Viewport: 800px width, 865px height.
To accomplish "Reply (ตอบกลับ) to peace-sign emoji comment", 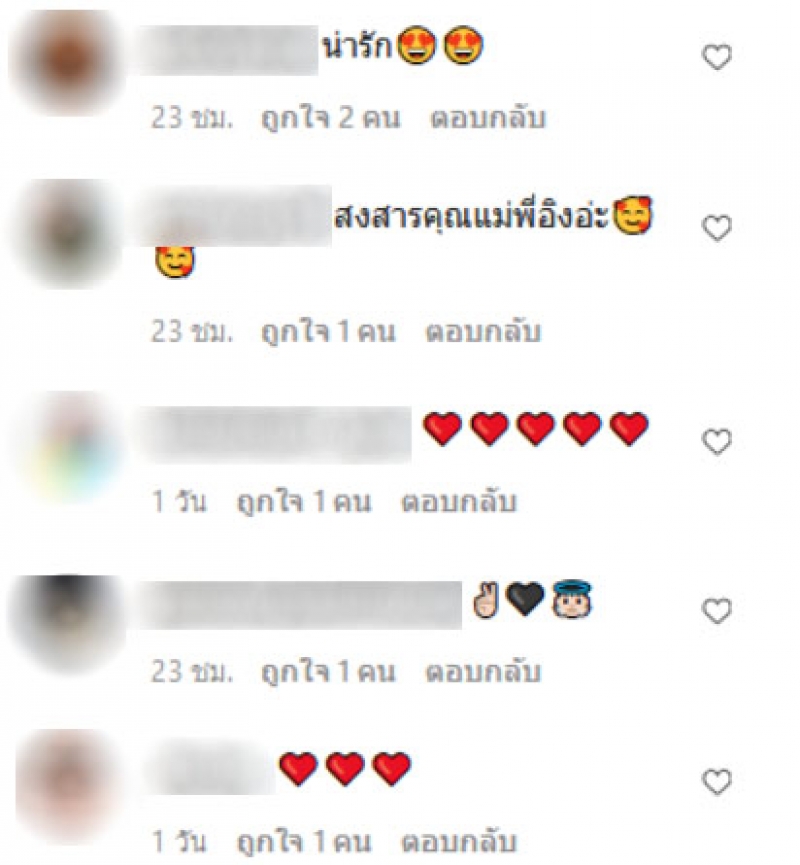I will point(483,672).
